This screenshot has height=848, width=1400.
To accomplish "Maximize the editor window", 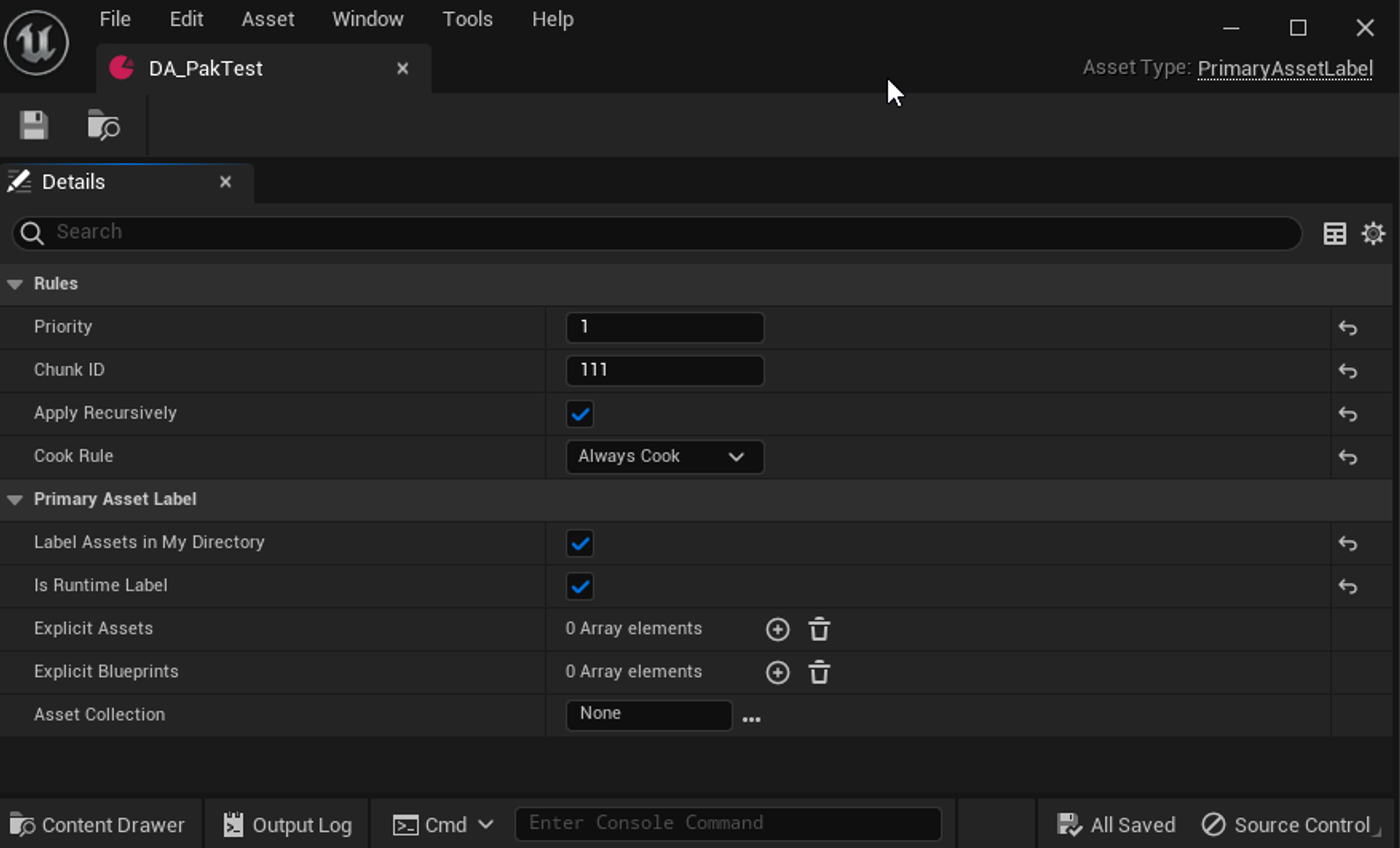I will point(1298,28).
